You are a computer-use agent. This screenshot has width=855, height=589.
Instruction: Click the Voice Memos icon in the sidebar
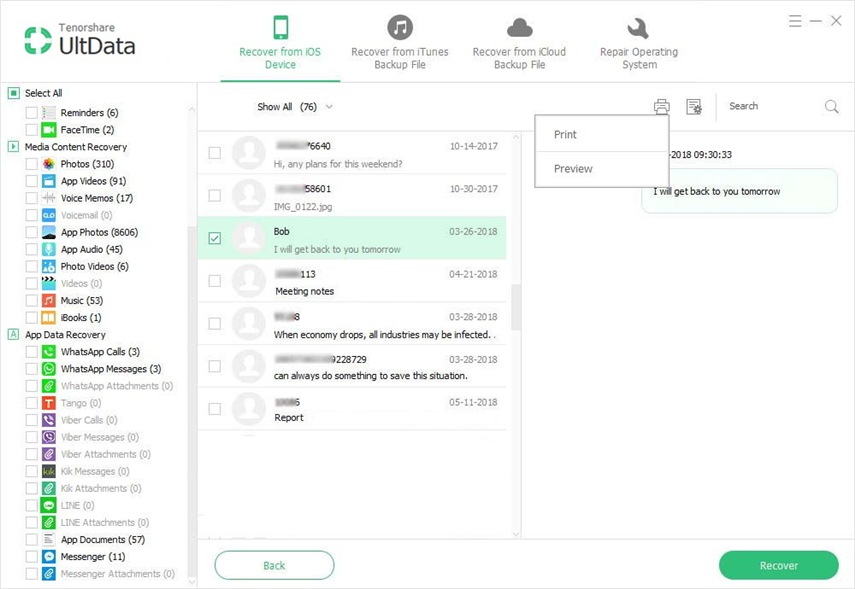point(48,198)
